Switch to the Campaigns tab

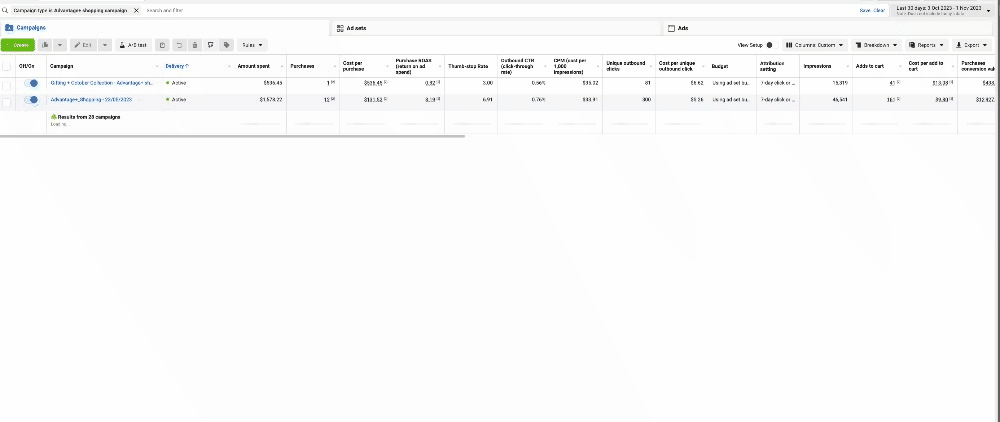point(166,28)
